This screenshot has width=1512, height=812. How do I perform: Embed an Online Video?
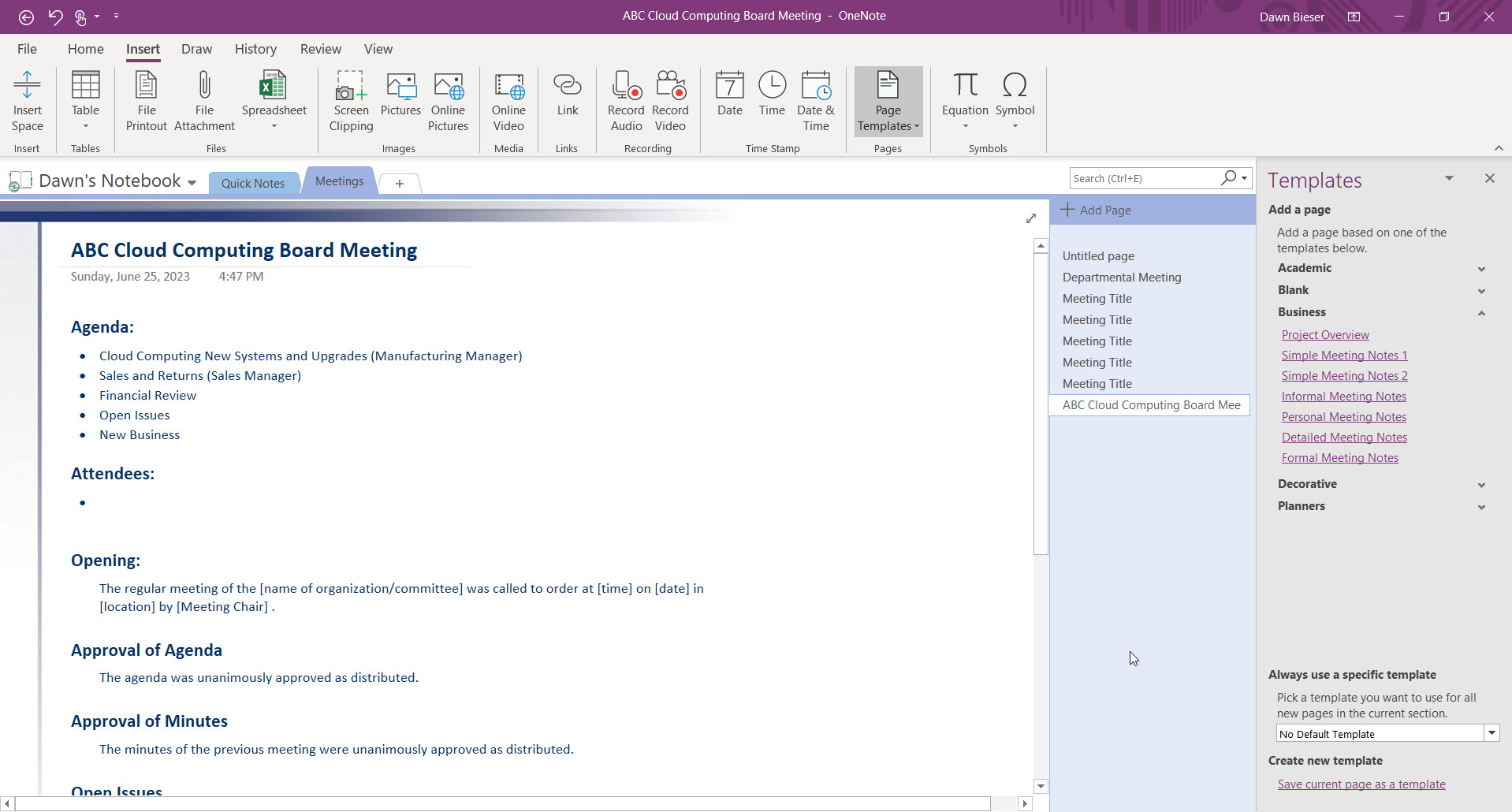(x=508, y=102)
